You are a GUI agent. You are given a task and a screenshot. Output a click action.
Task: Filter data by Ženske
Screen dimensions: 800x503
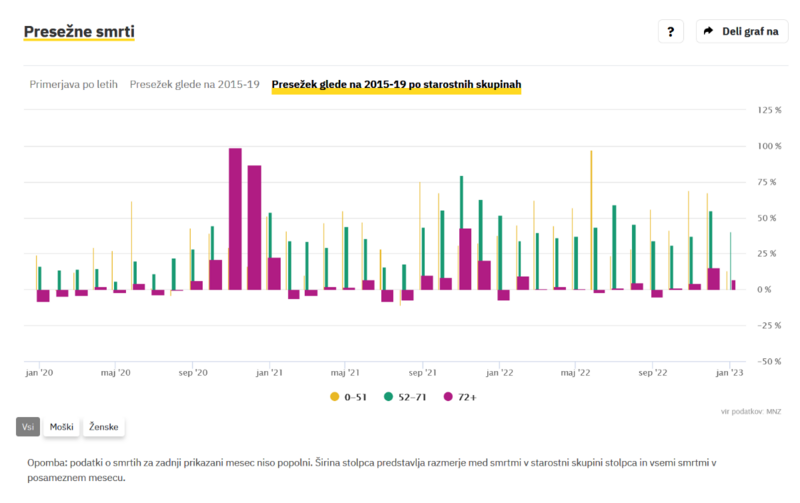104,427
